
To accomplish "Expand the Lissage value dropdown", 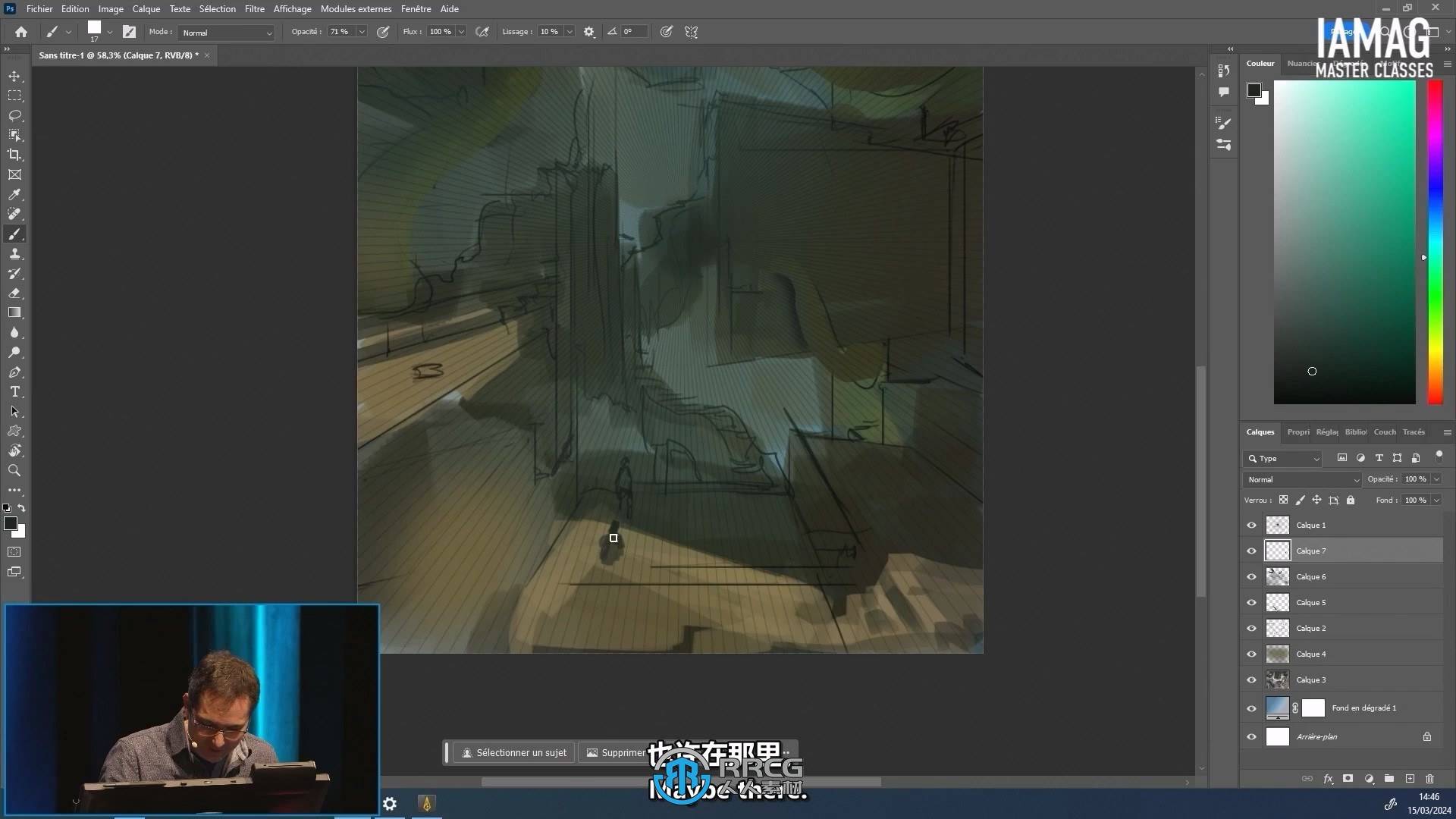I will (x=570, y=32).
